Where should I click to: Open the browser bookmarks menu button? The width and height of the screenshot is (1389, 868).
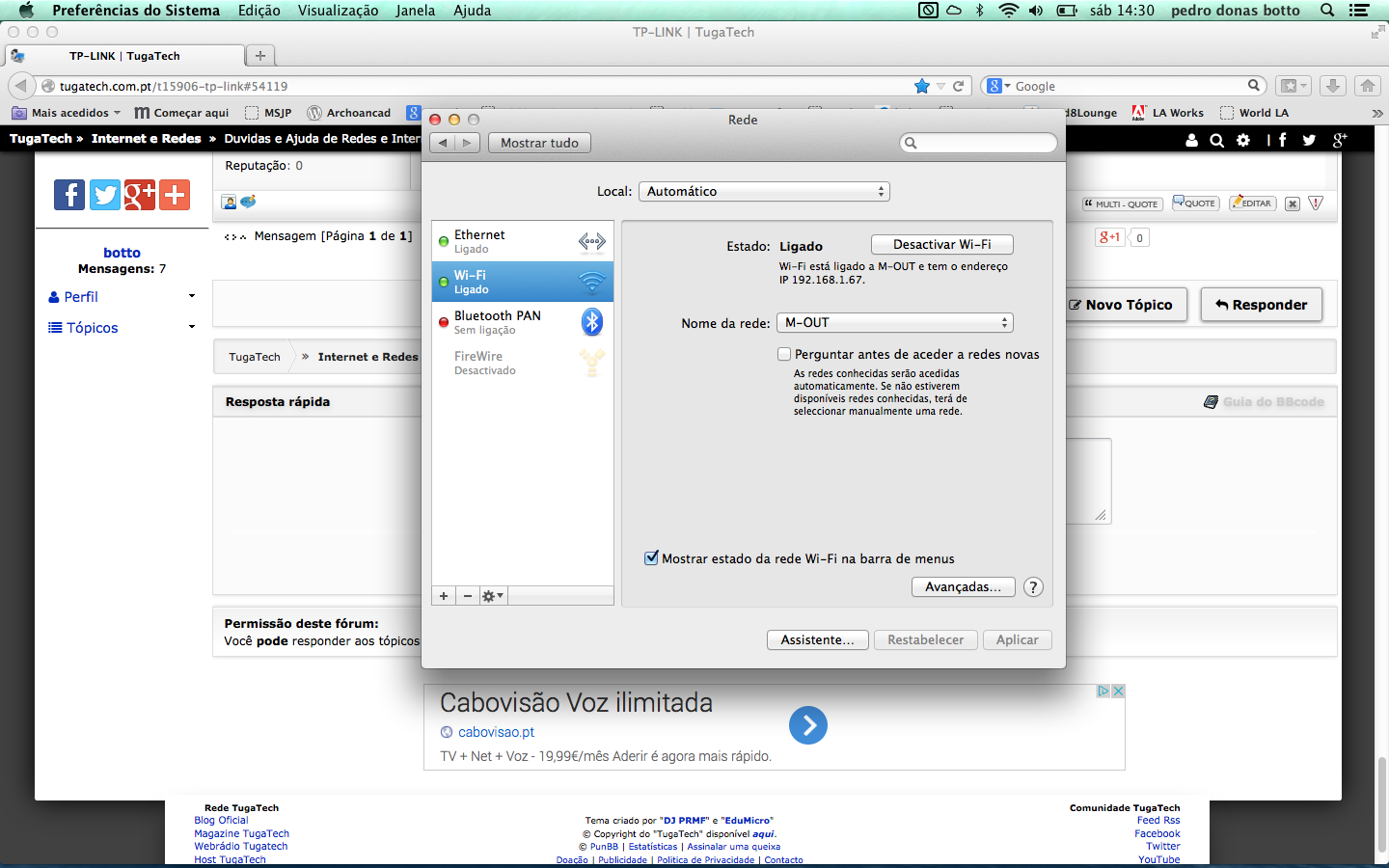tap(1293, 86)
